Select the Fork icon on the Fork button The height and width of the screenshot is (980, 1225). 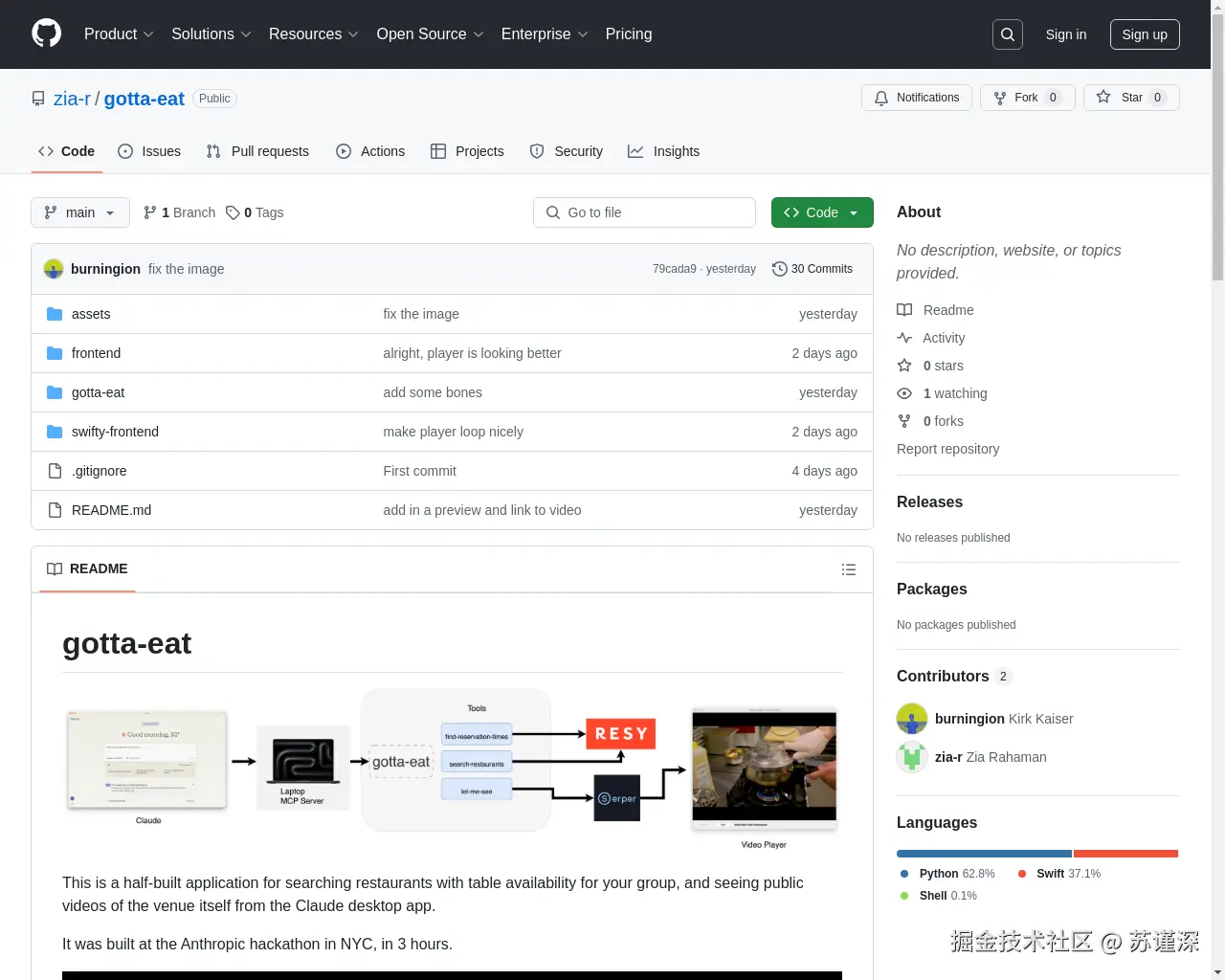[x=1000, y=98]
